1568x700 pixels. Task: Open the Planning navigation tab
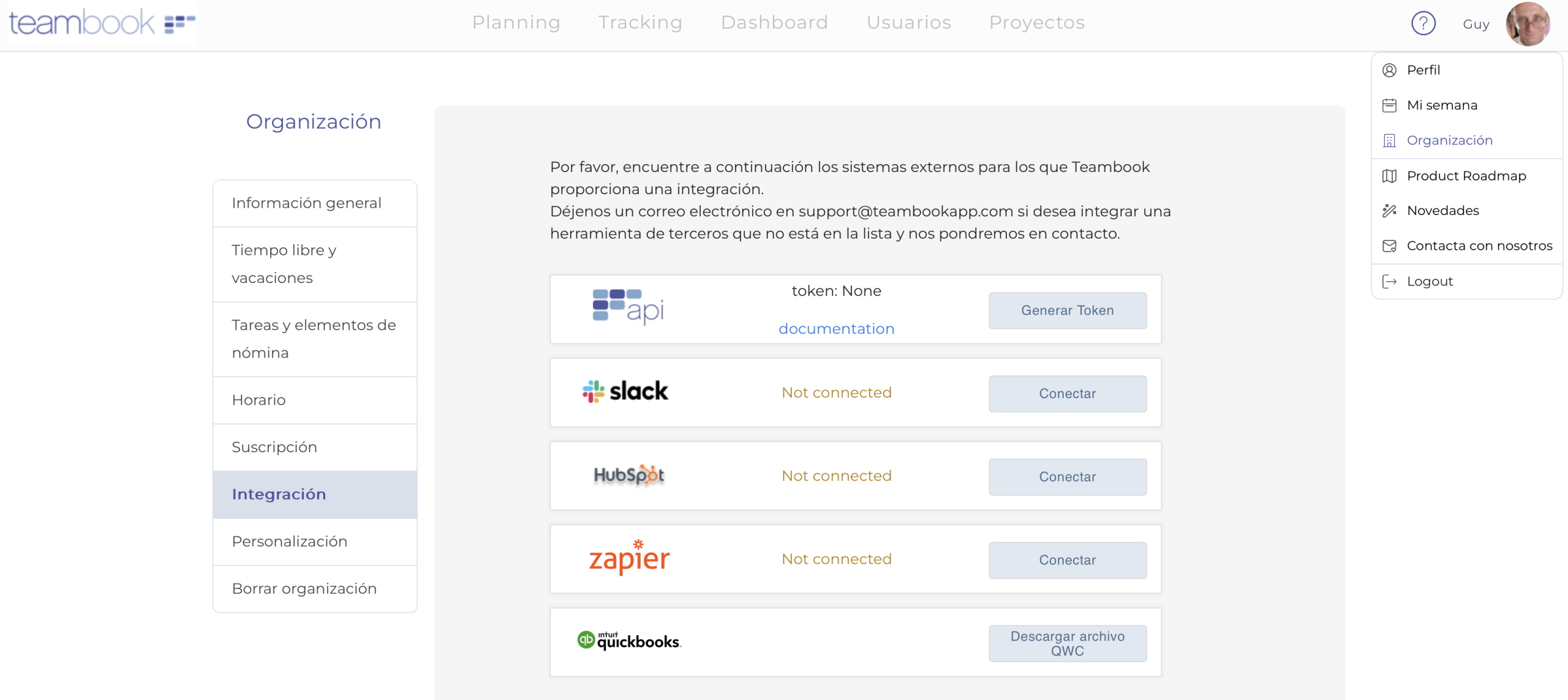tap(516, 23)
